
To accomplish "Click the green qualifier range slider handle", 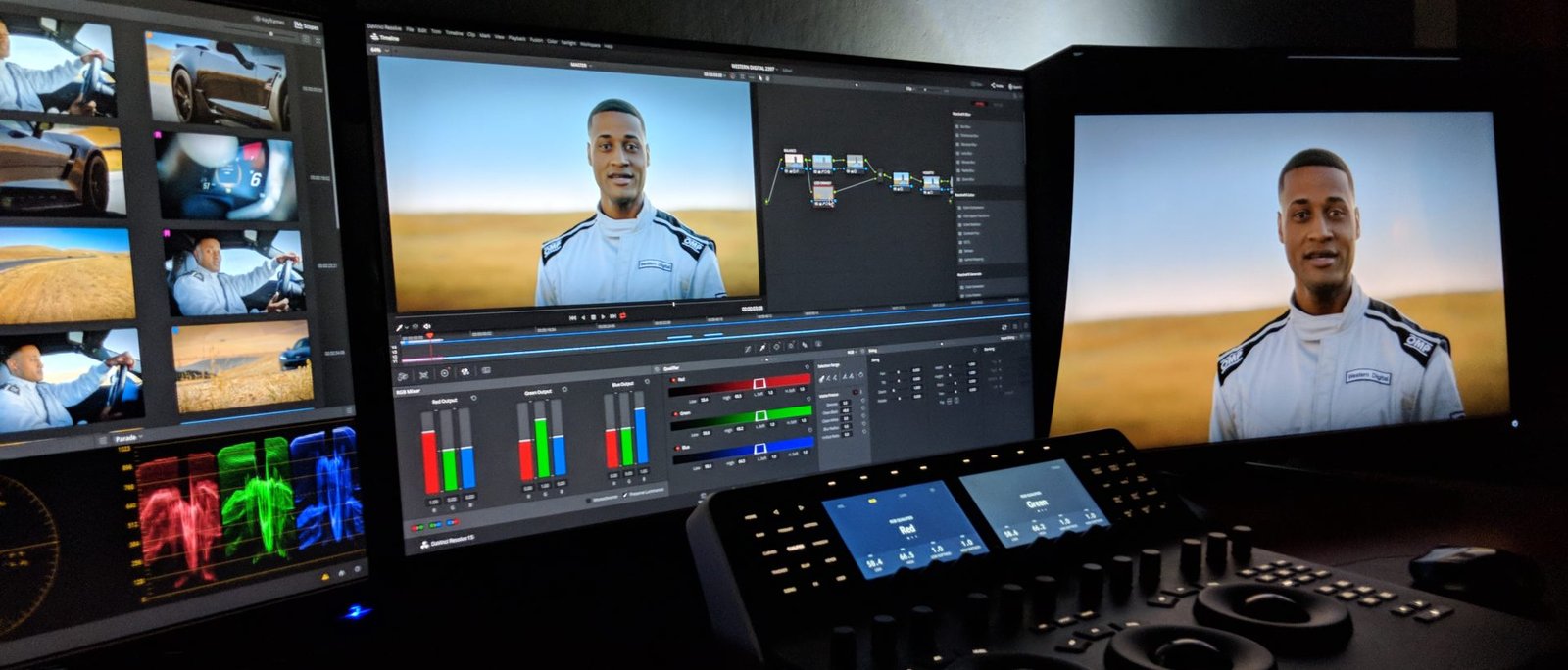I will click(x=759, y=415).
